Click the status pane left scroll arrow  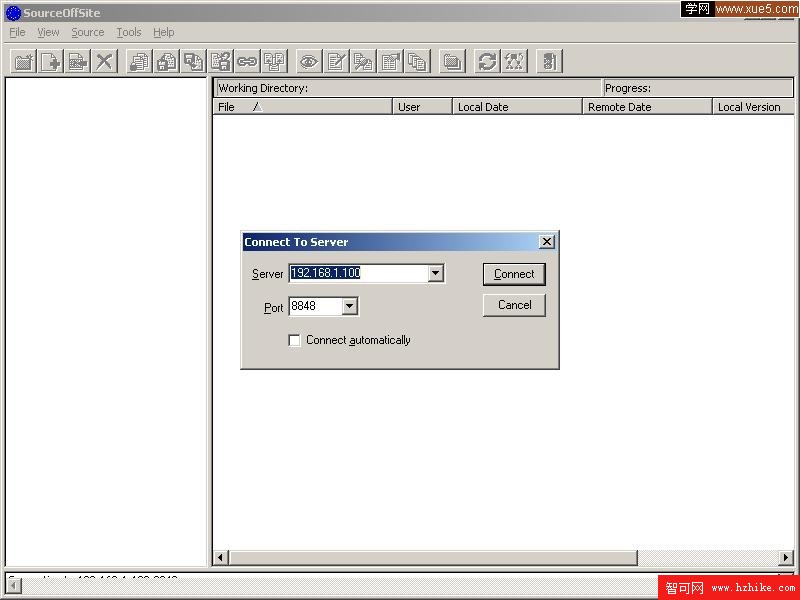click(14, 587)
